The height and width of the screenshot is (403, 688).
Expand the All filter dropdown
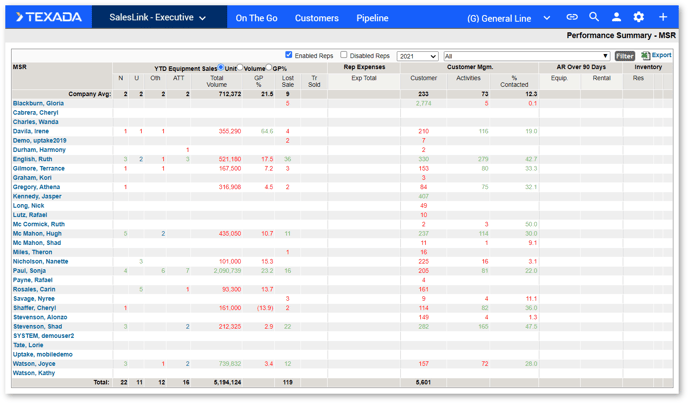tap(526, 56)
